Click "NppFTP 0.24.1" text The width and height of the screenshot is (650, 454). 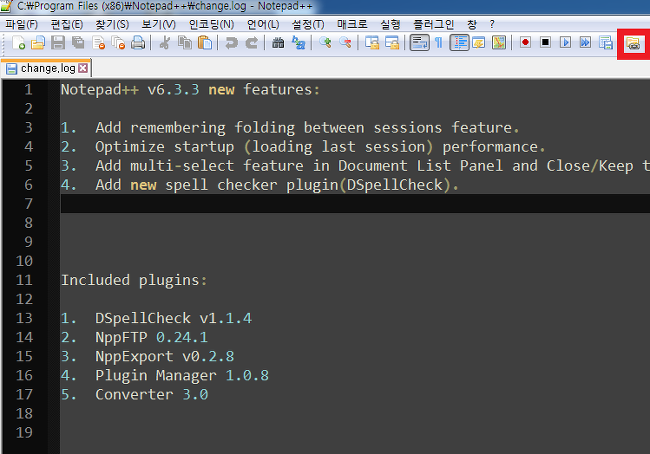[x=151, y=337]
